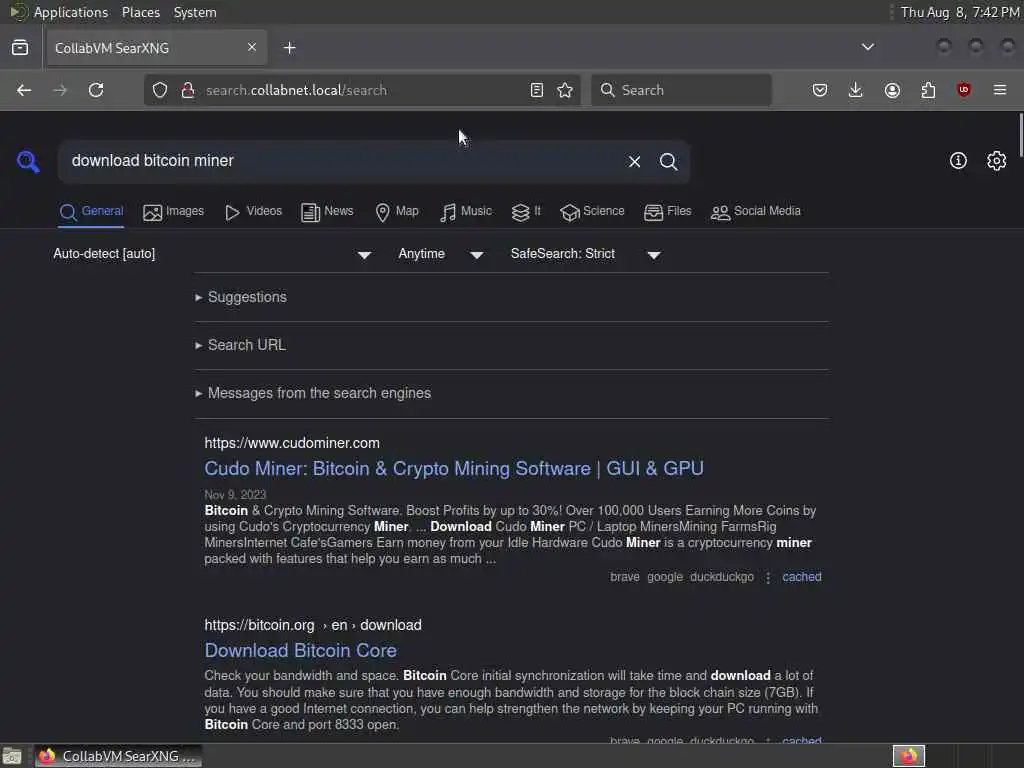1024x768 pixels.
Task: Open the System menu
Action: (195, 12)
